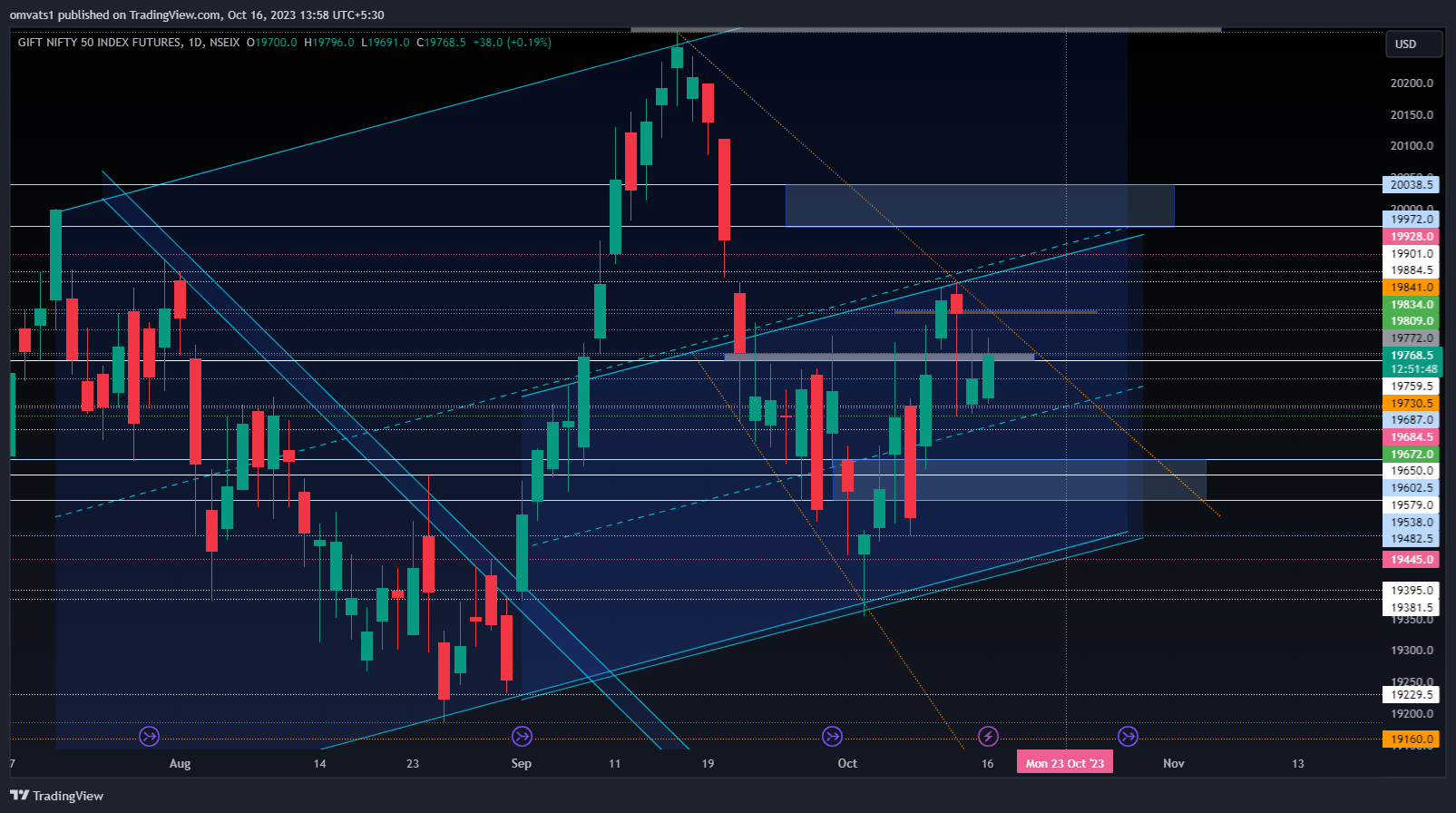Click the high value H19796.0
The width and height of the screenshot is (1456, 813).
point(329,43)
